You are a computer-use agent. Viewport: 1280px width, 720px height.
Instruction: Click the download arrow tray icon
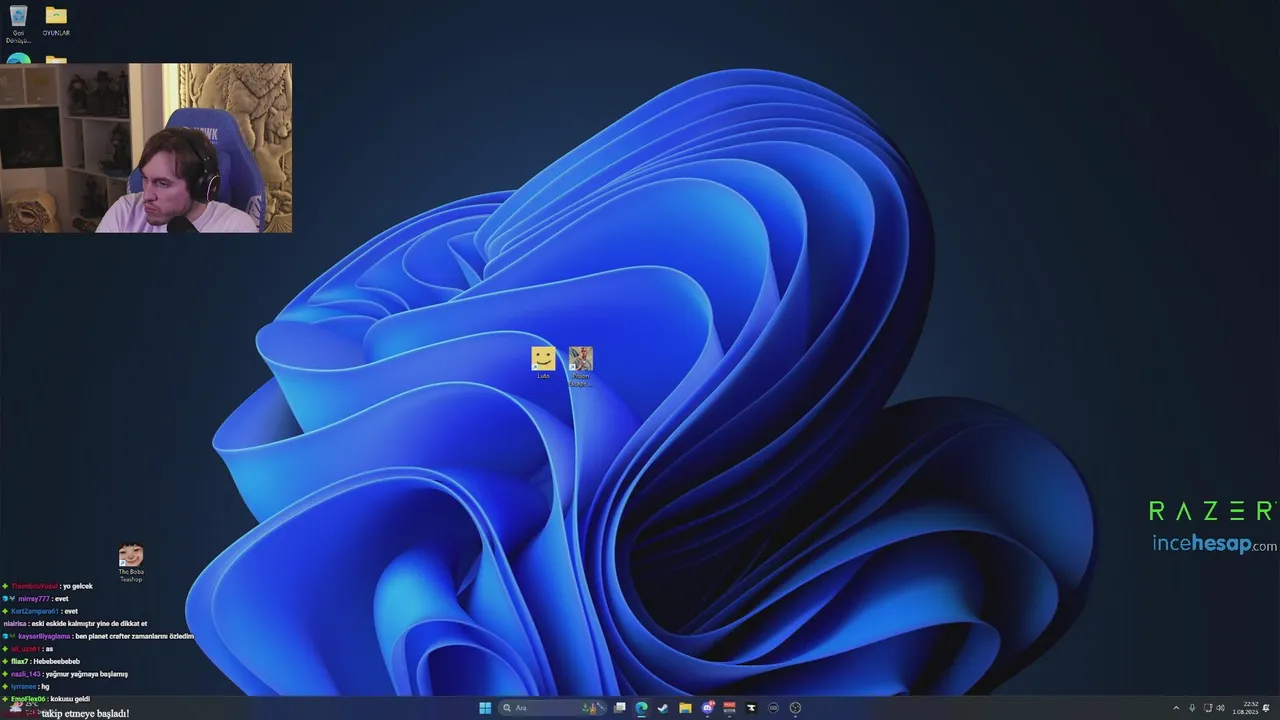(x=1192, y=708)
